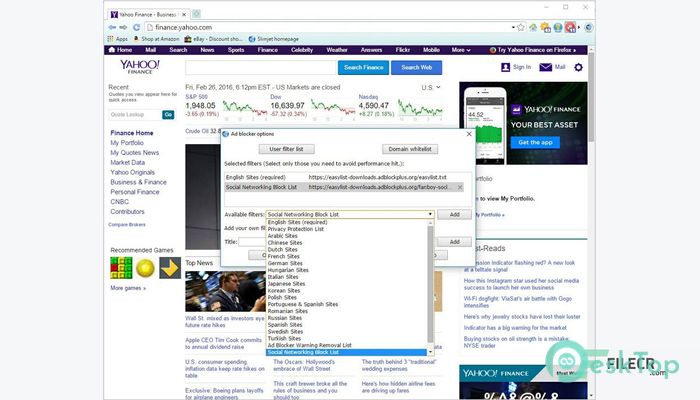Choose German Sites from filter dropdown
The image size is (700, 400).
coord(285,263)
